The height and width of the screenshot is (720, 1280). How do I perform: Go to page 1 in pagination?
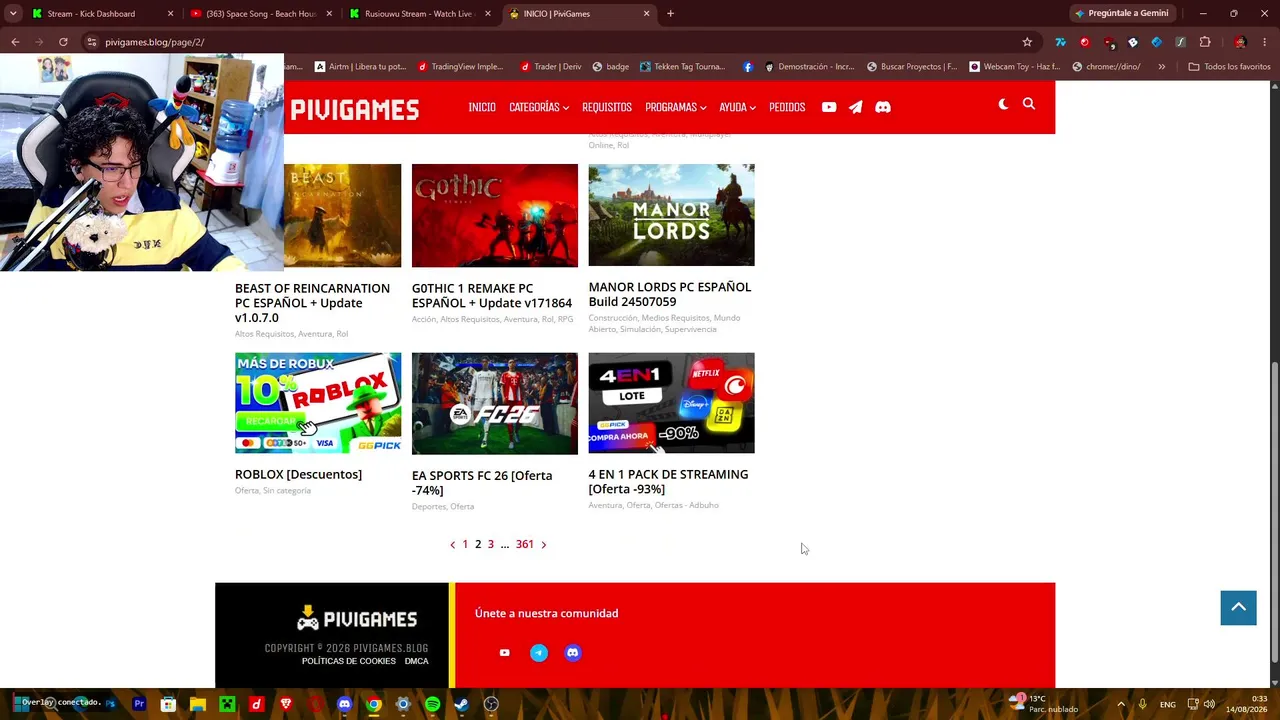[x=465, y=544]
